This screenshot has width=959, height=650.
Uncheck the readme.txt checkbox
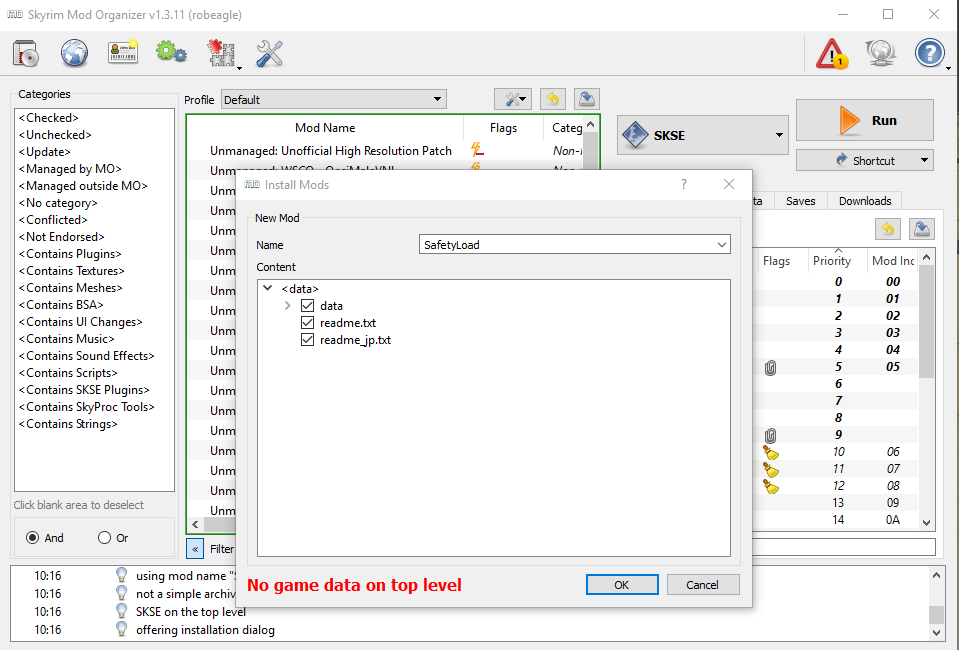pyautogui.click(x=308, y=323)
